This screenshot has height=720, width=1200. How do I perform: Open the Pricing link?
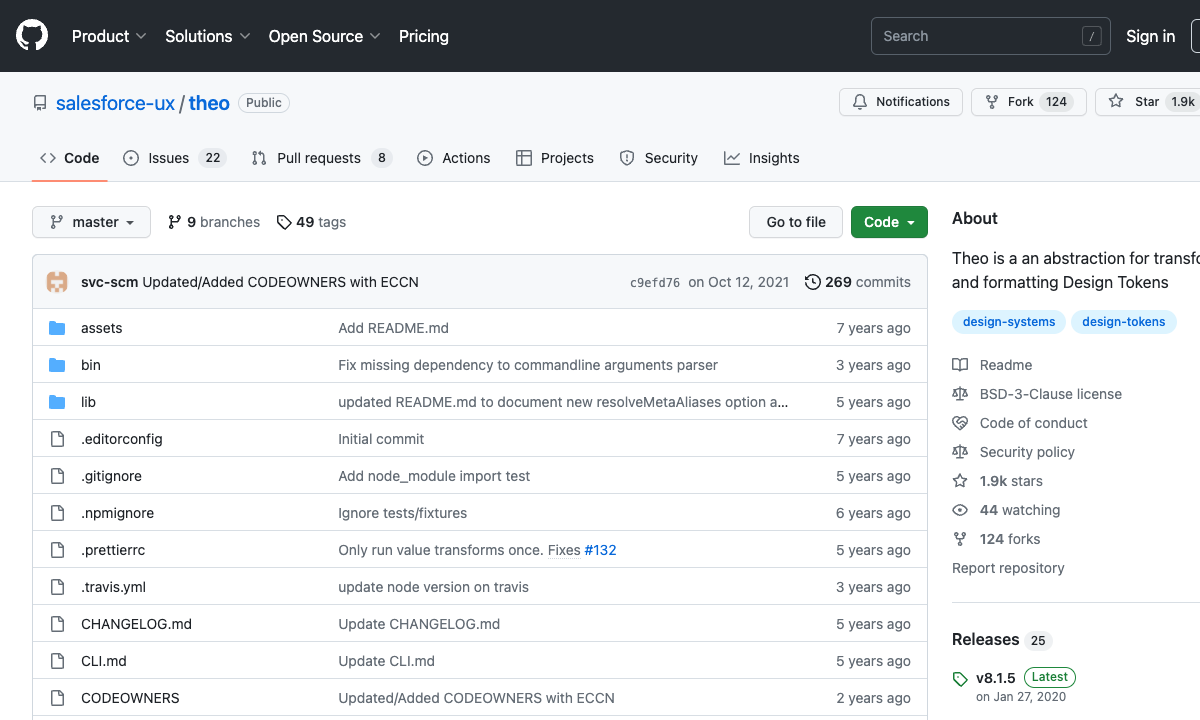[x=423, y=36]
